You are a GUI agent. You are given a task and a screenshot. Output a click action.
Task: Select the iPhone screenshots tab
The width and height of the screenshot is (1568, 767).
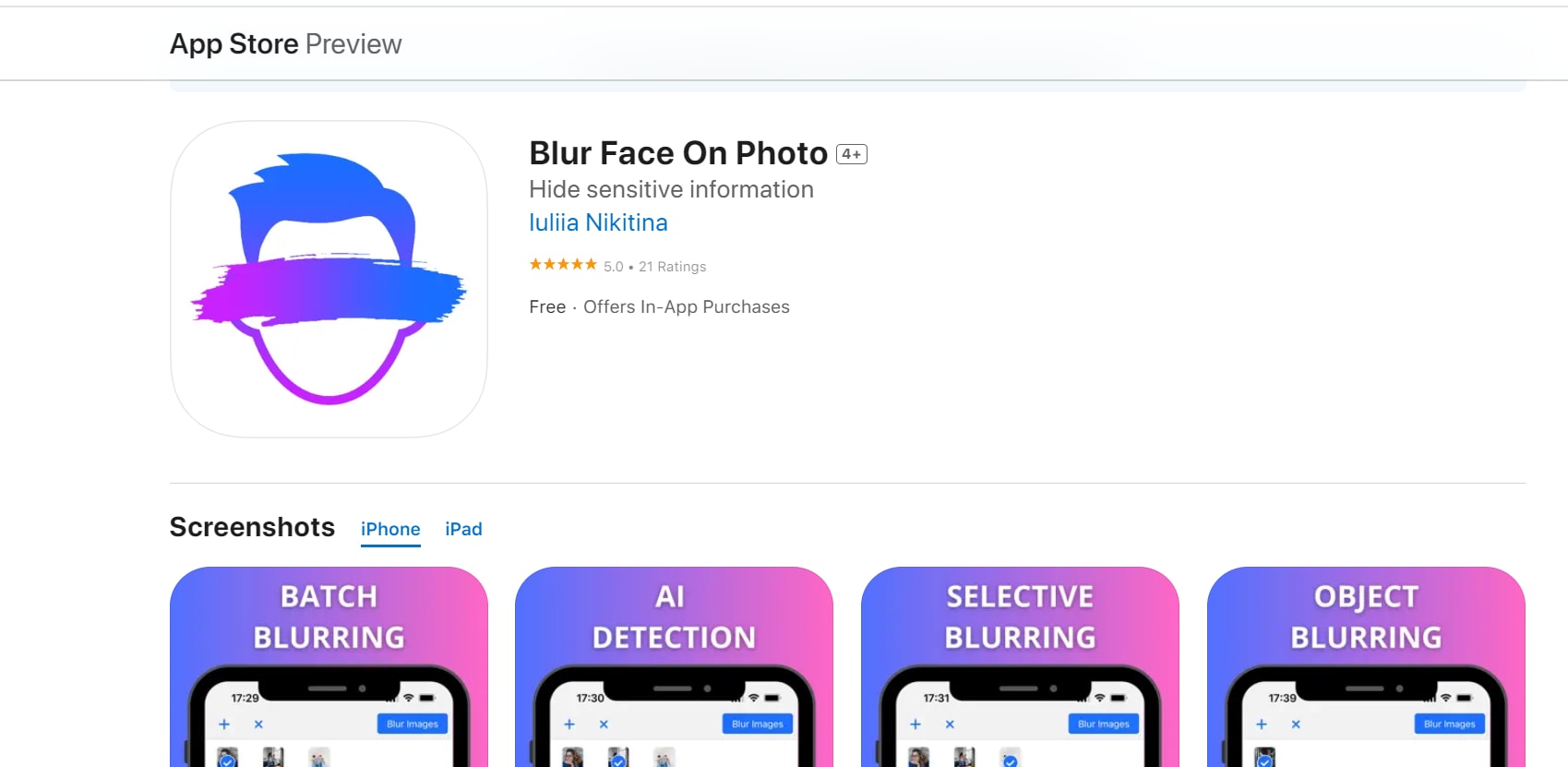click(390, 529)
